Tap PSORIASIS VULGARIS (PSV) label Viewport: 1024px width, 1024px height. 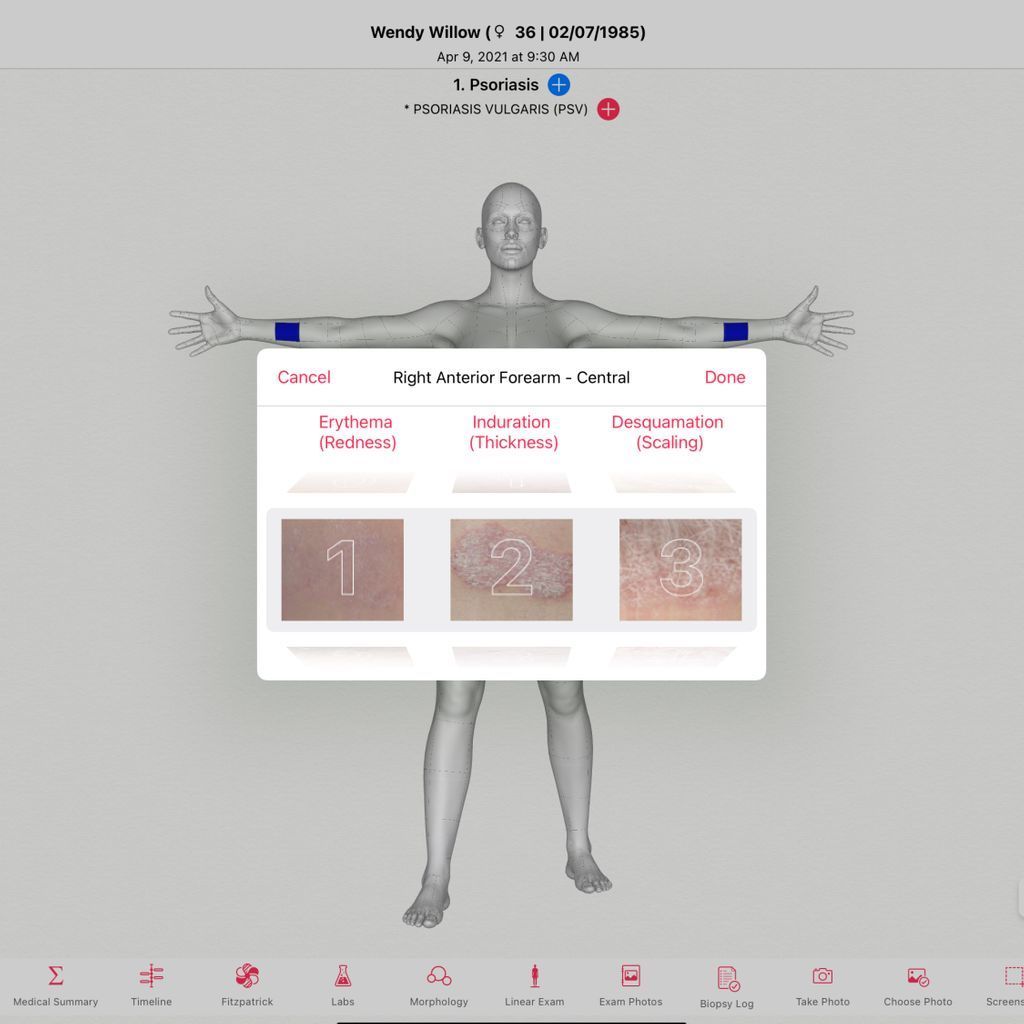496,109
